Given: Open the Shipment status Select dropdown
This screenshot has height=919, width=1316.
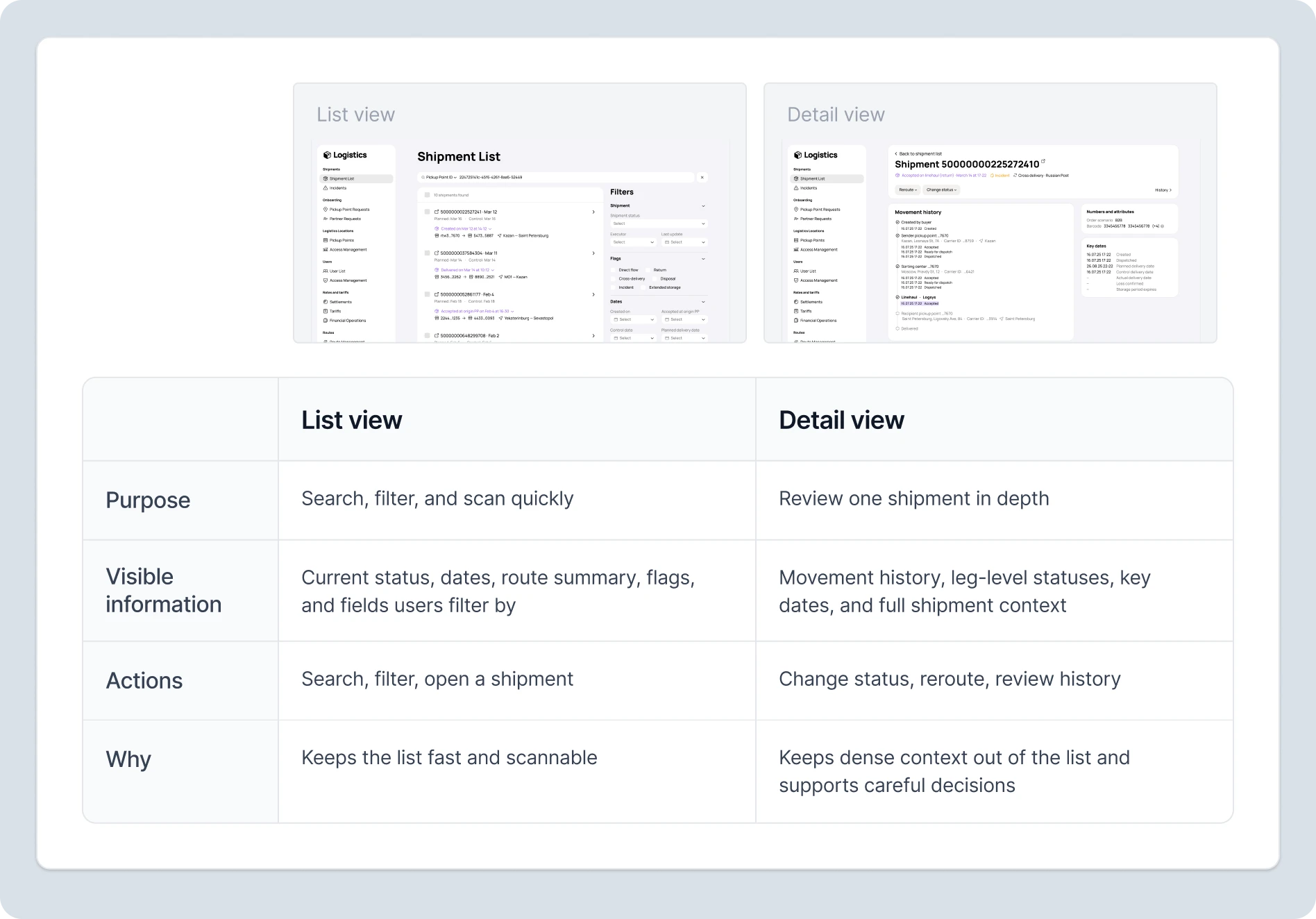Looking at the screenshot, I should tap(659, 224).
